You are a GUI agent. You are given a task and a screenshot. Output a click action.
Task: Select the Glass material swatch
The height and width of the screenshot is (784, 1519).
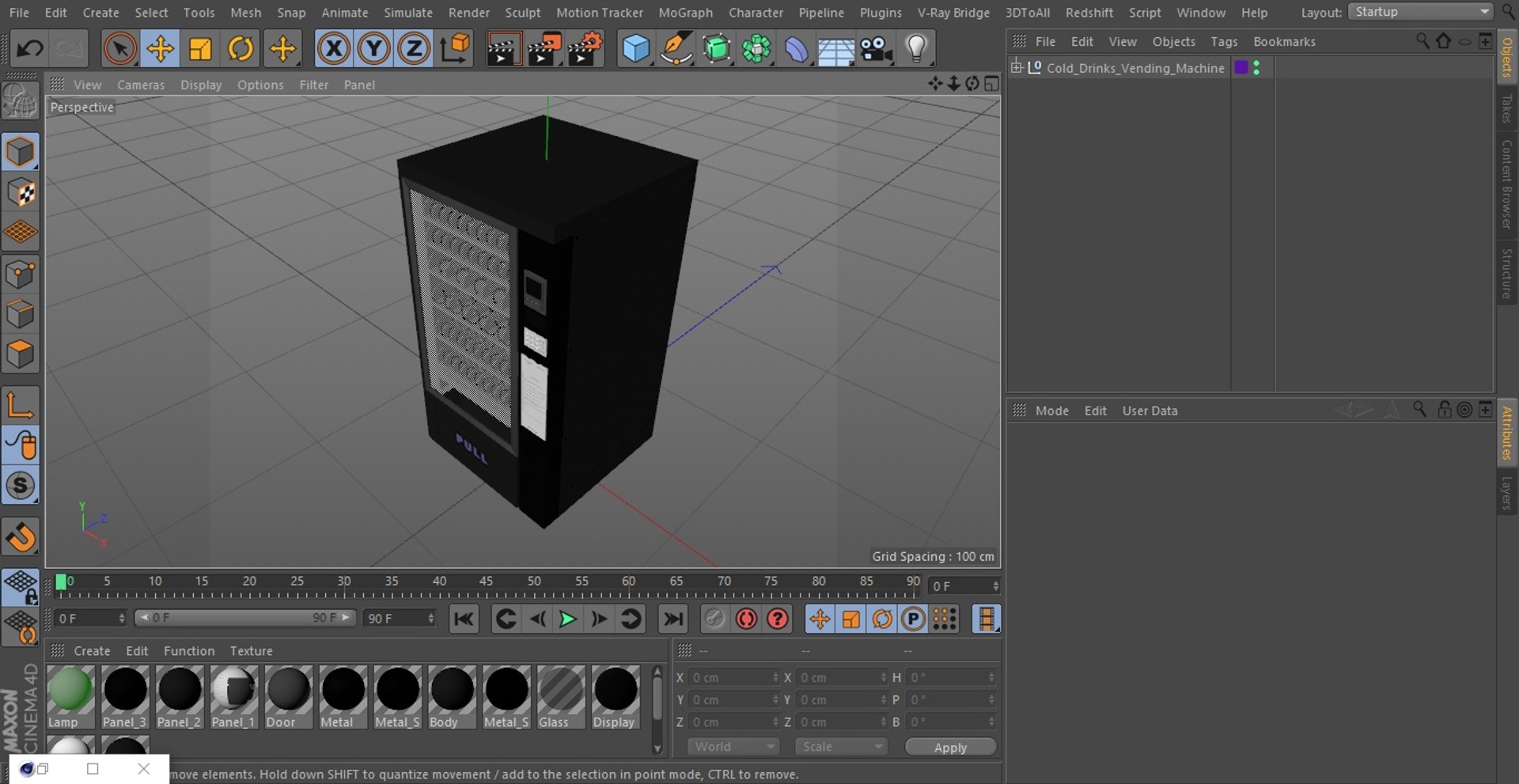(561, 690)
